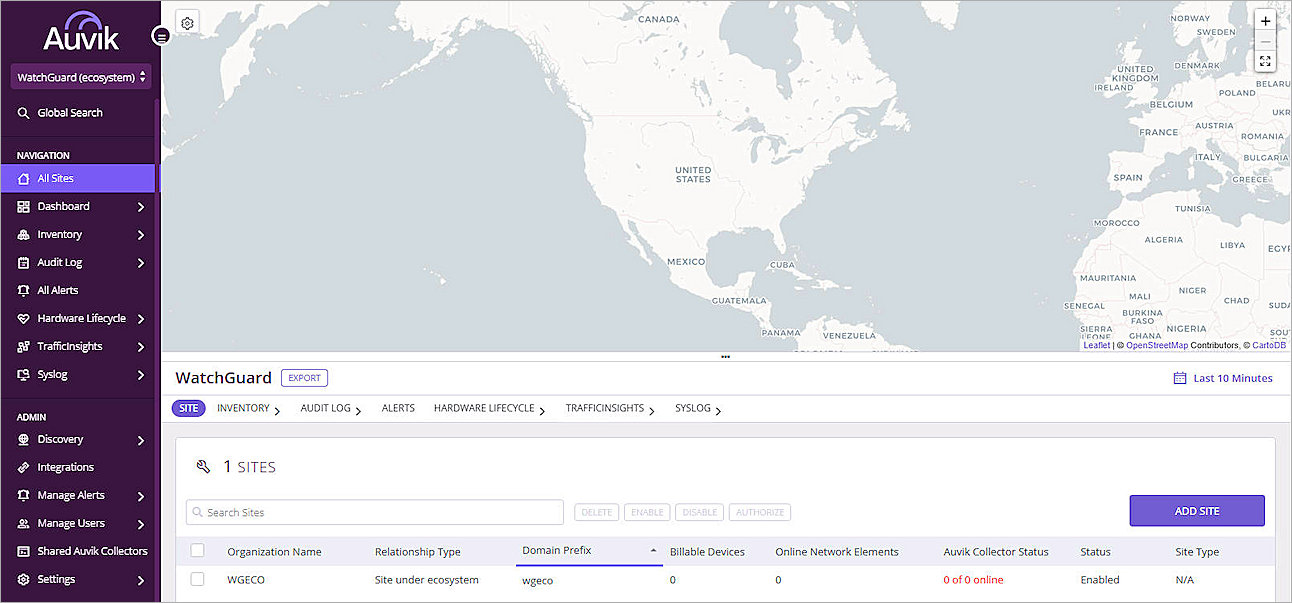Screen dimensions: 1292x603
Task: Open the Inventory tab under WatchGuard
Action: pos(242,408)
